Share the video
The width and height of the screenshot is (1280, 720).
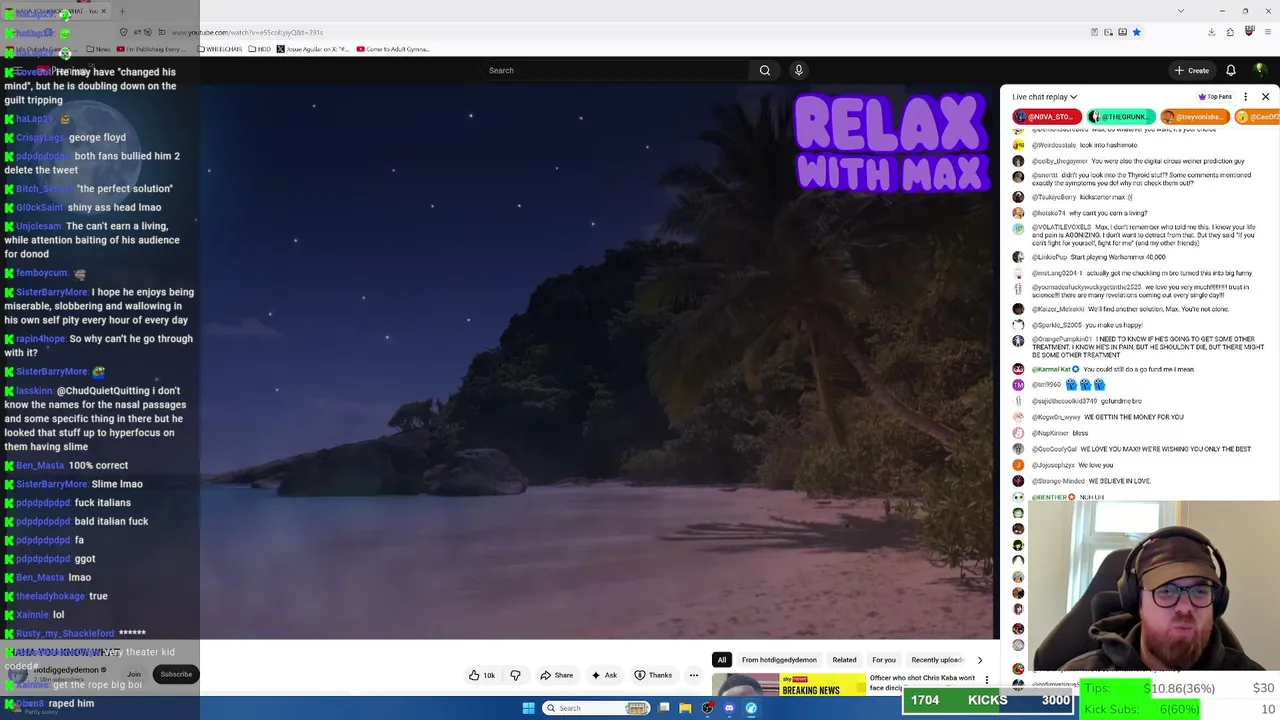click(556, 675)
